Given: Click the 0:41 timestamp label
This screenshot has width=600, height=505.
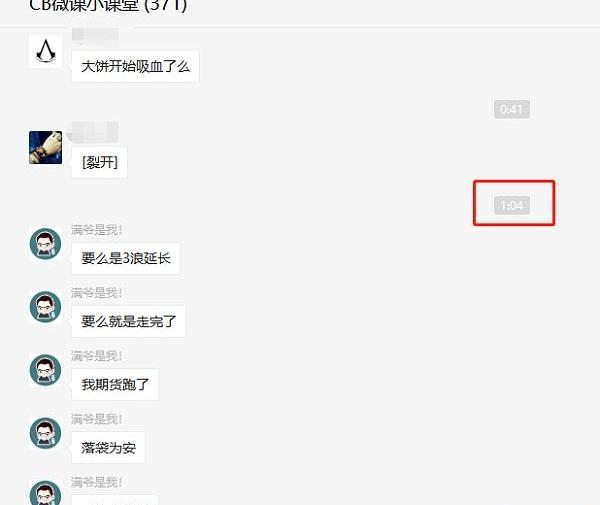Looking at the screenshot, I should [x=512, y=109].
